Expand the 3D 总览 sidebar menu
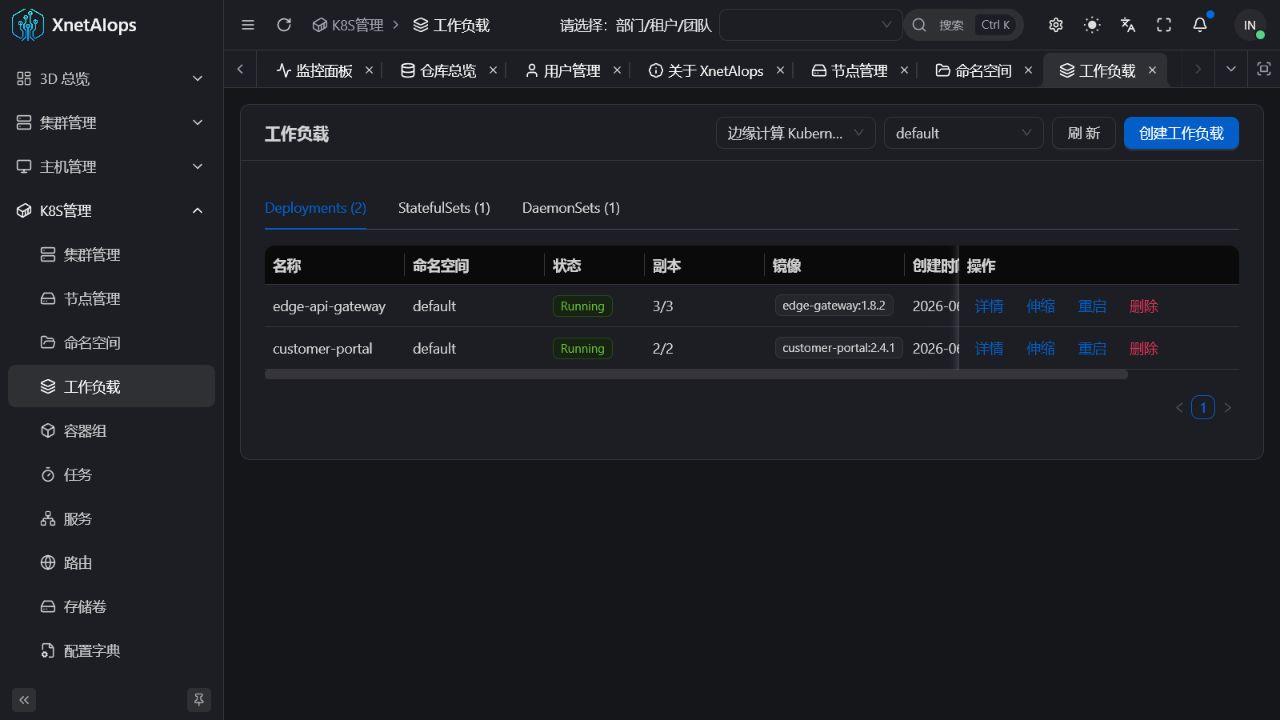 [x=111, y=78]
